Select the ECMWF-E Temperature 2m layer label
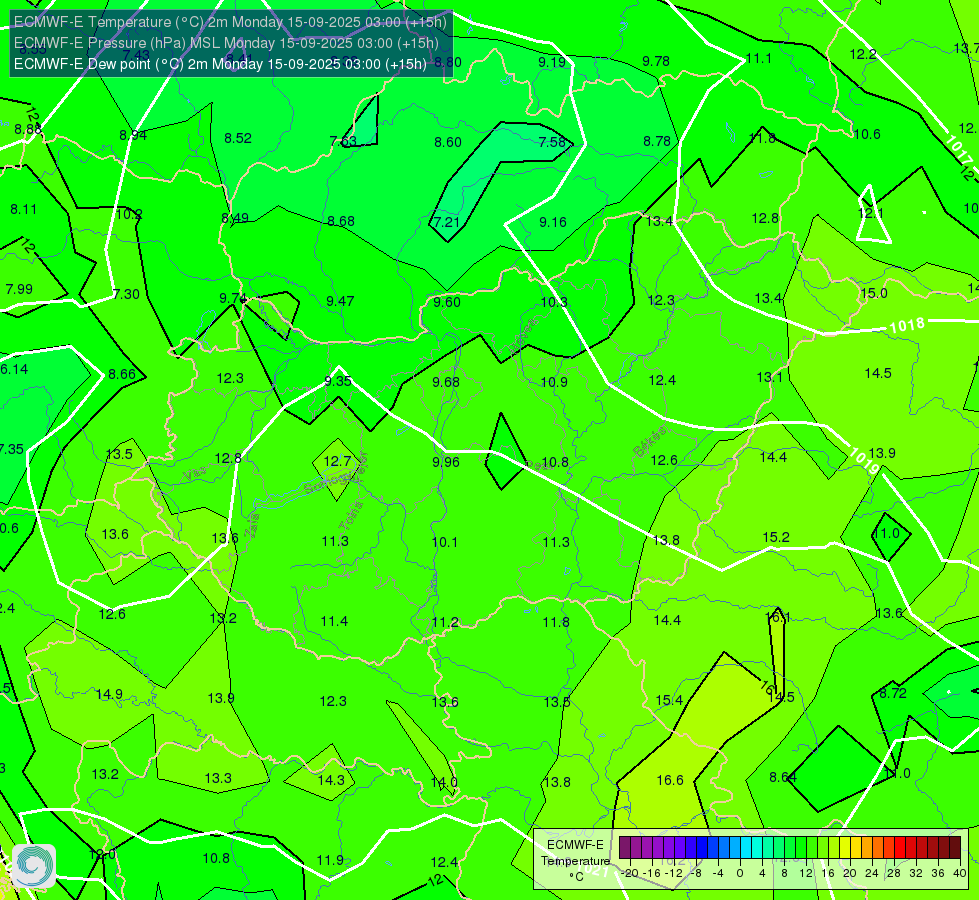979x900 pixels. coord(230,22)
